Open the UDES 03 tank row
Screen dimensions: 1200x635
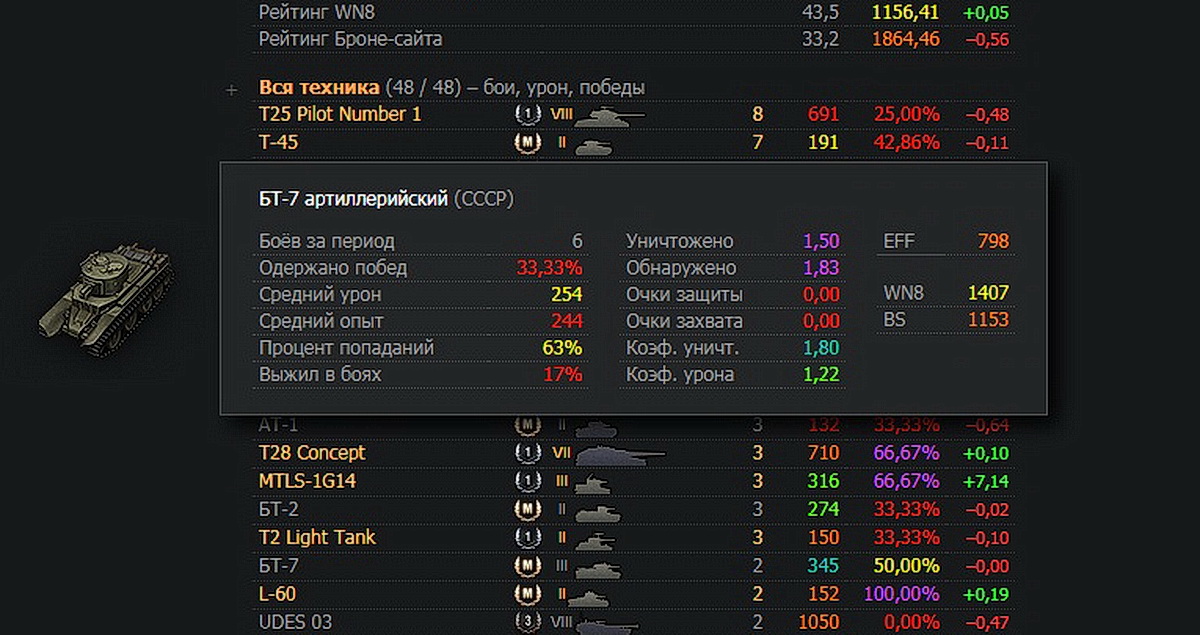point(295,622)
